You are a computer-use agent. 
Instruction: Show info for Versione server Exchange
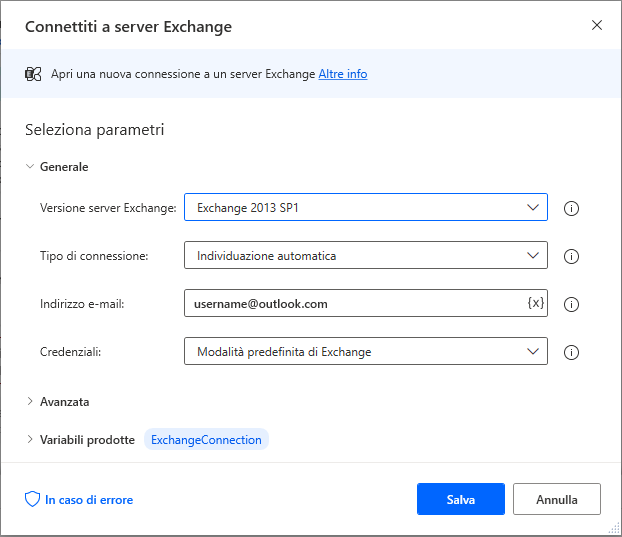click(x=571, y=208)
